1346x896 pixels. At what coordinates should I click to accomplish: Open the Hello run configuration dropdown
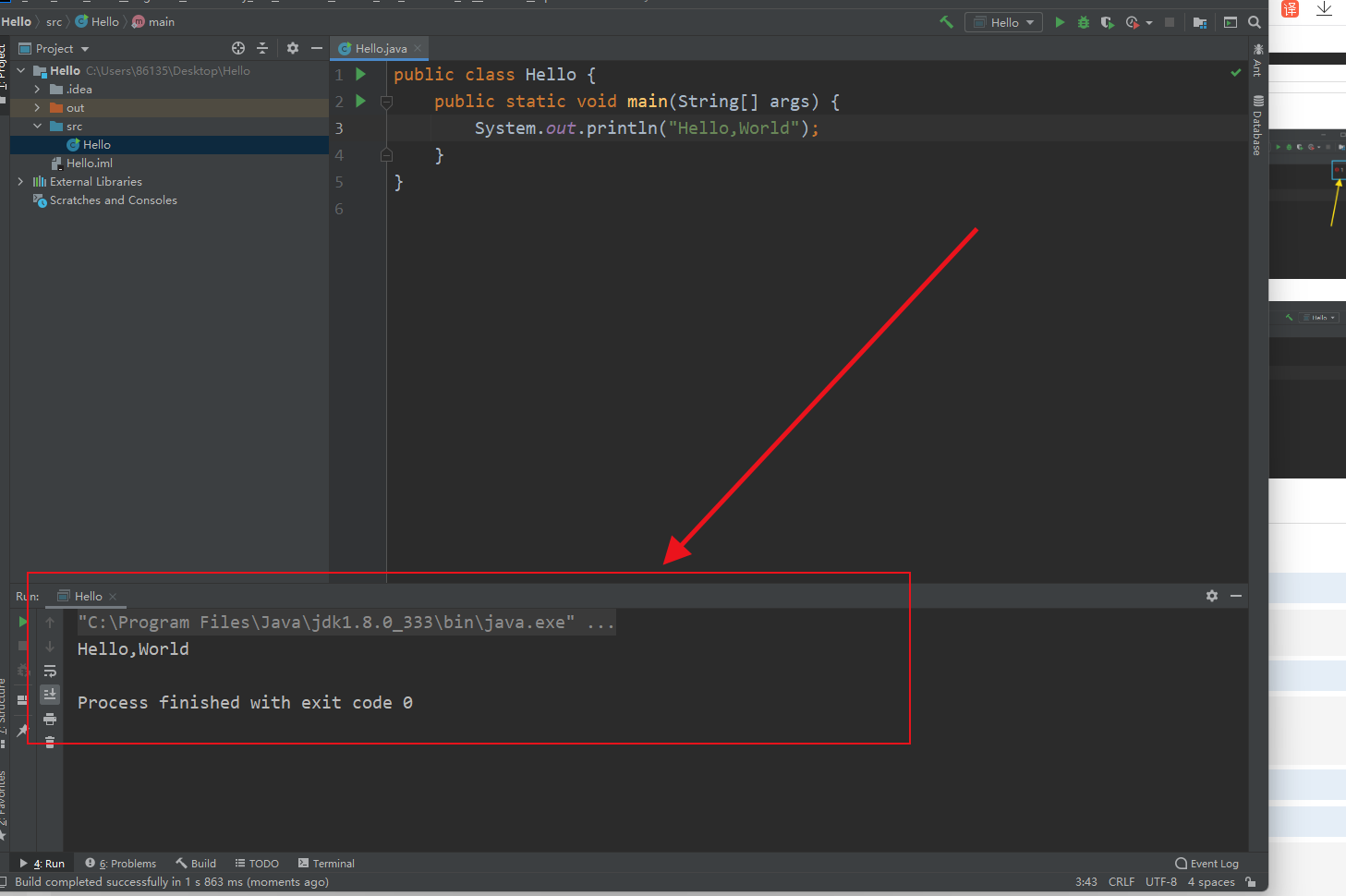1004,22
